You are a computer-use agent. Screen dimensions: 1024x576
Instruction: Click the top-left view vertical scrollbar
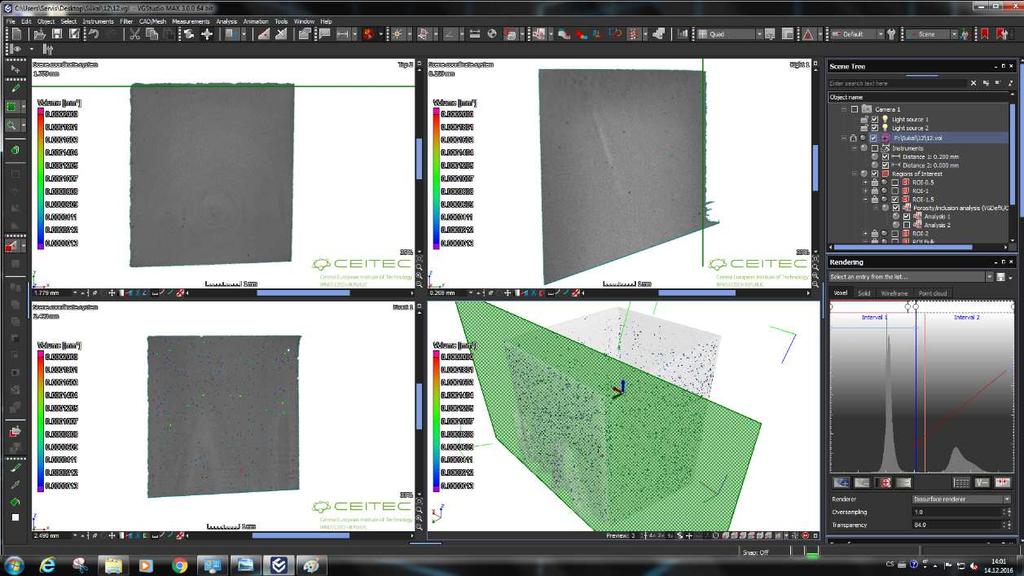point(419,157)
